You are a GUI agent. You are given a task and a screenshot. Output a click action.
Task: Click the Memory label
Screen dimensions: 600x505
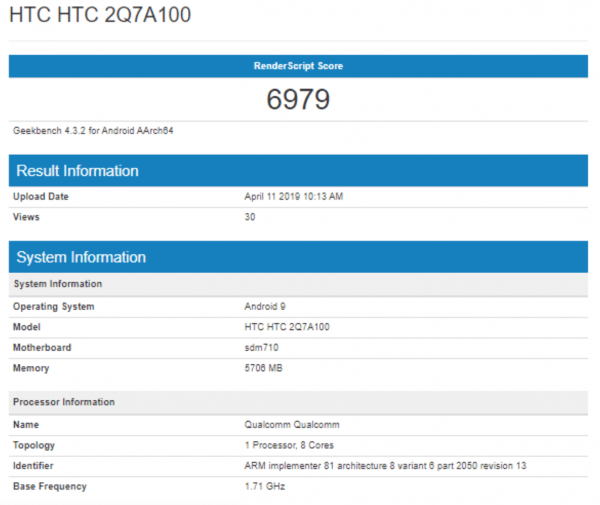[x=31, y=368]
